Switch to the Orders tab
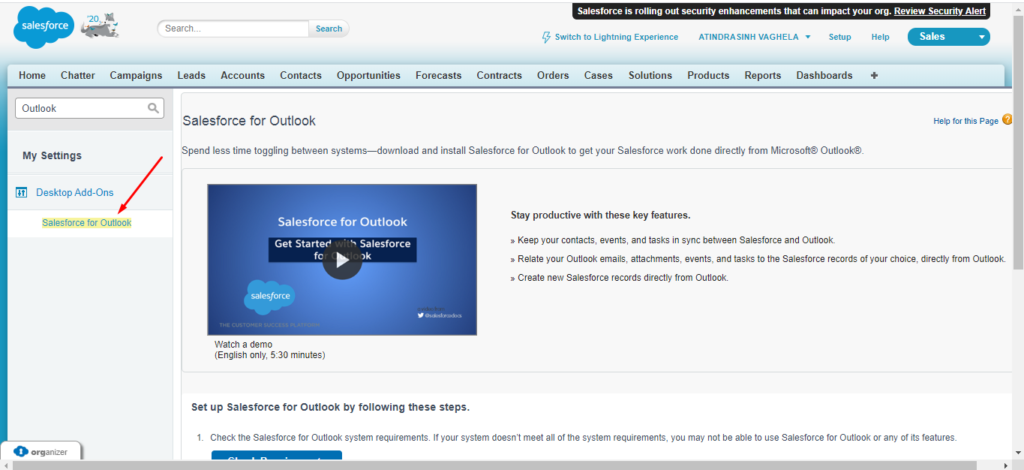Viewport: 1024px width, 470px height. [553, 76]
